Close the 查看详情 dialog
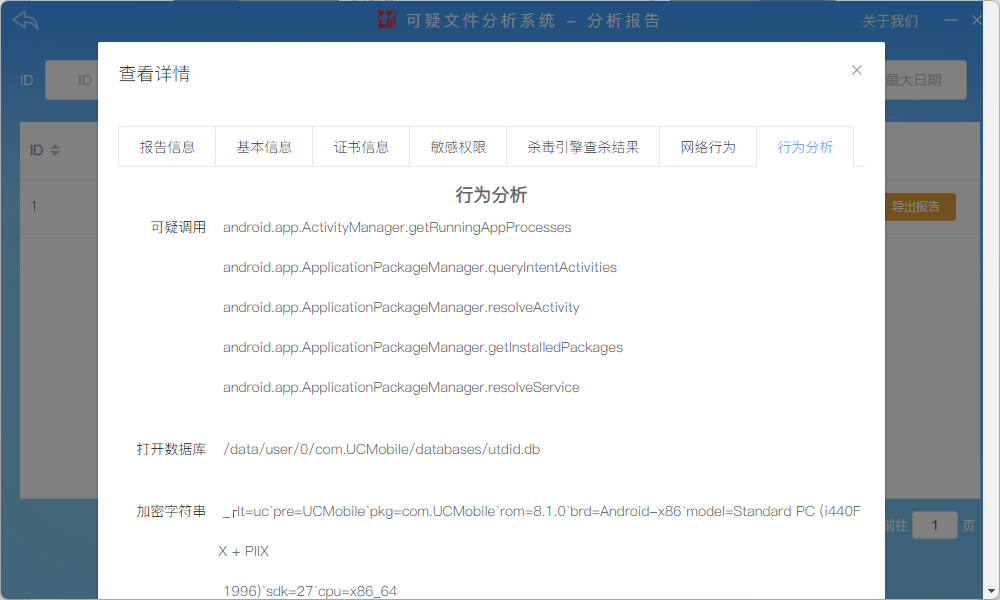Viewport: 1000px width, 600px height. click(x=856, y=70)
